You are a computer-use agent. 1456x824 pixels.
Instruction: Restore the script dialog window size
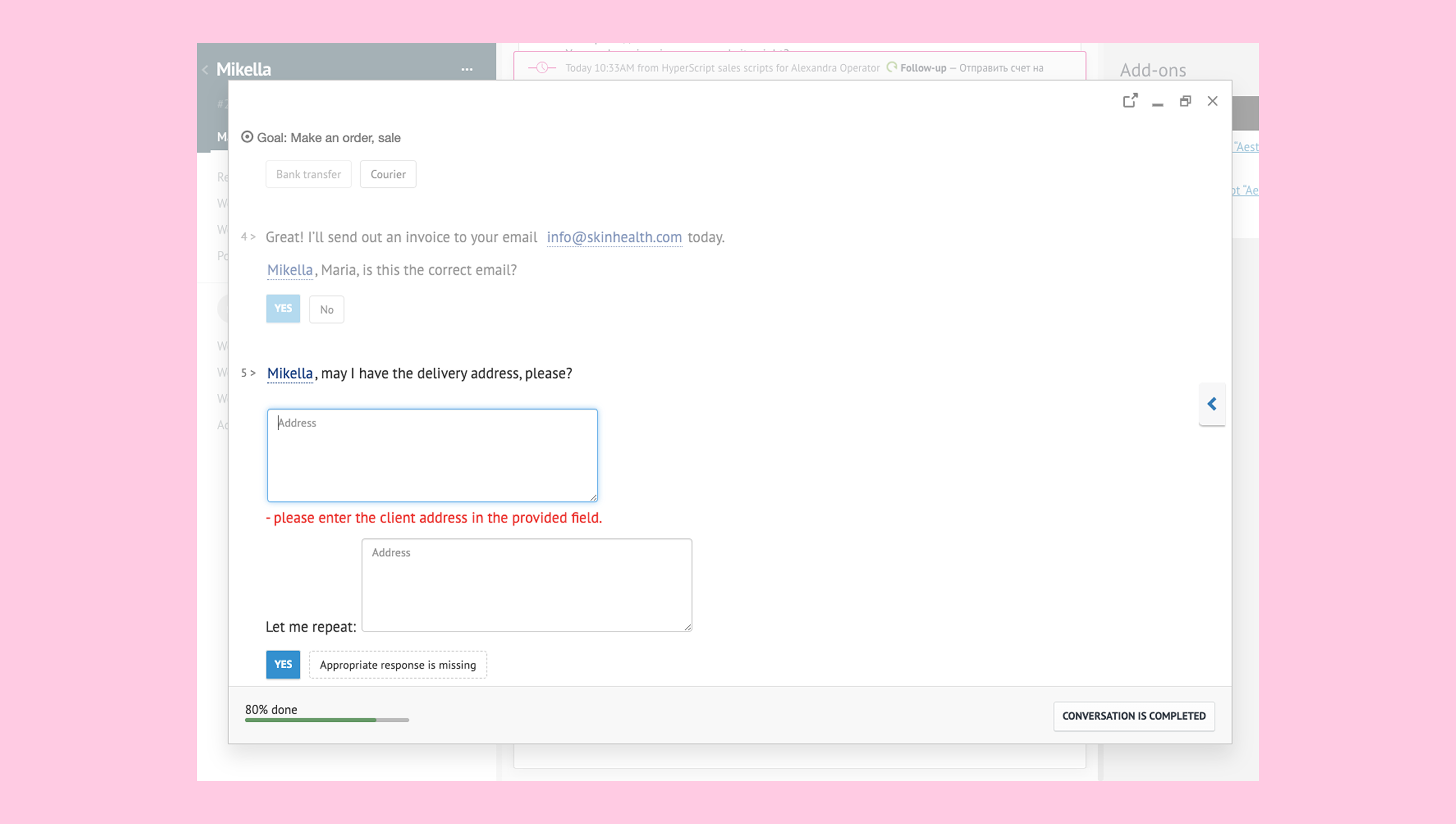pos(1185,101)
